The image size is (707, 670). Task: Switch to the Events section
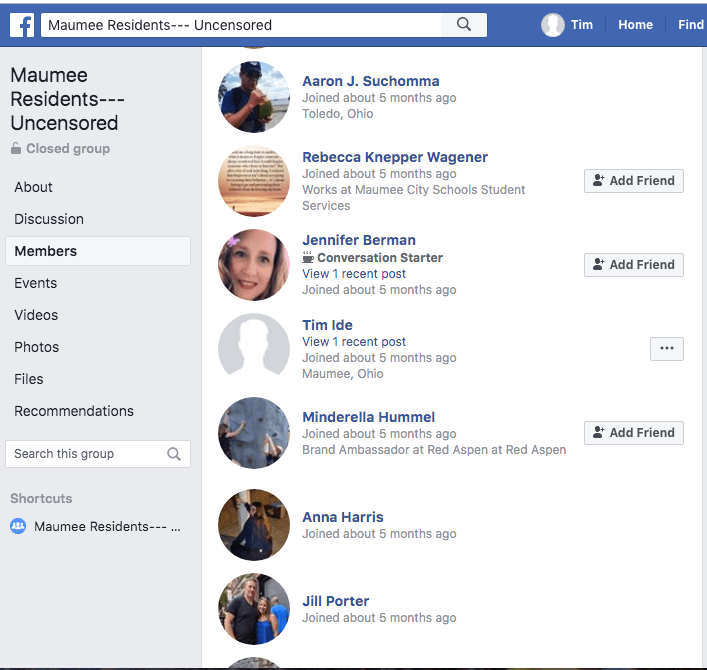pos(36,283)
